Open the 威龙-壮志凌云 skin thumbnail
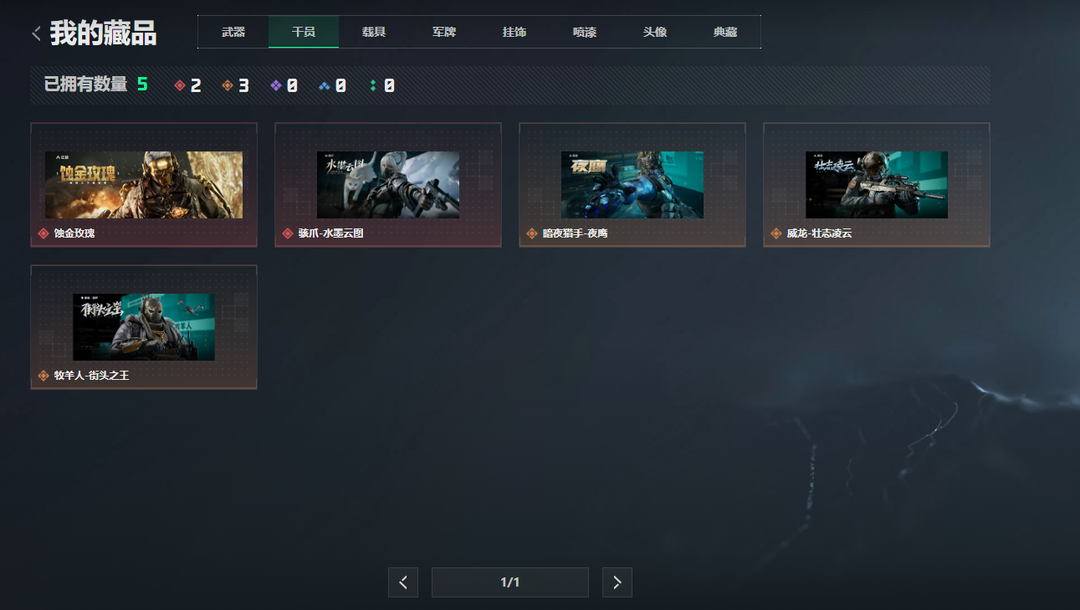 point(877,185)
